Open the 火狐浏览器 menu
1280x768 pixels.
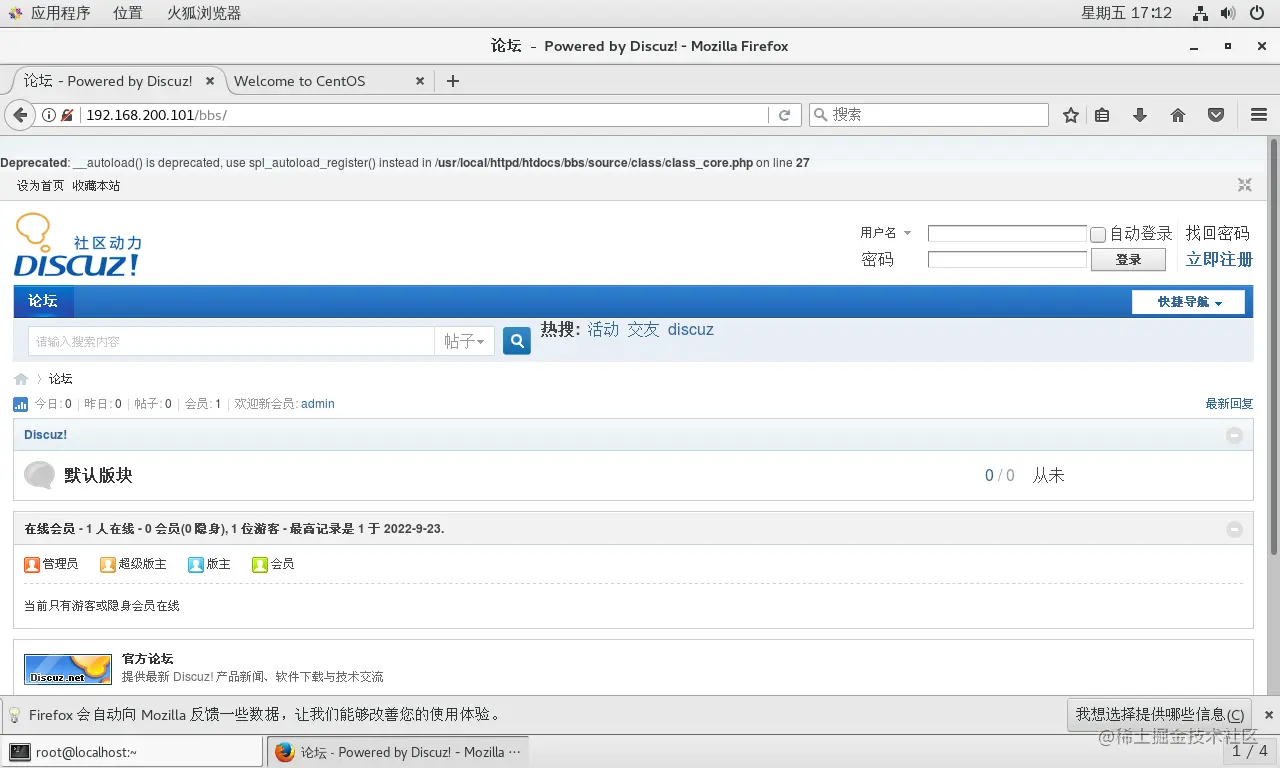pyautogui.click(x=204, y=13)
